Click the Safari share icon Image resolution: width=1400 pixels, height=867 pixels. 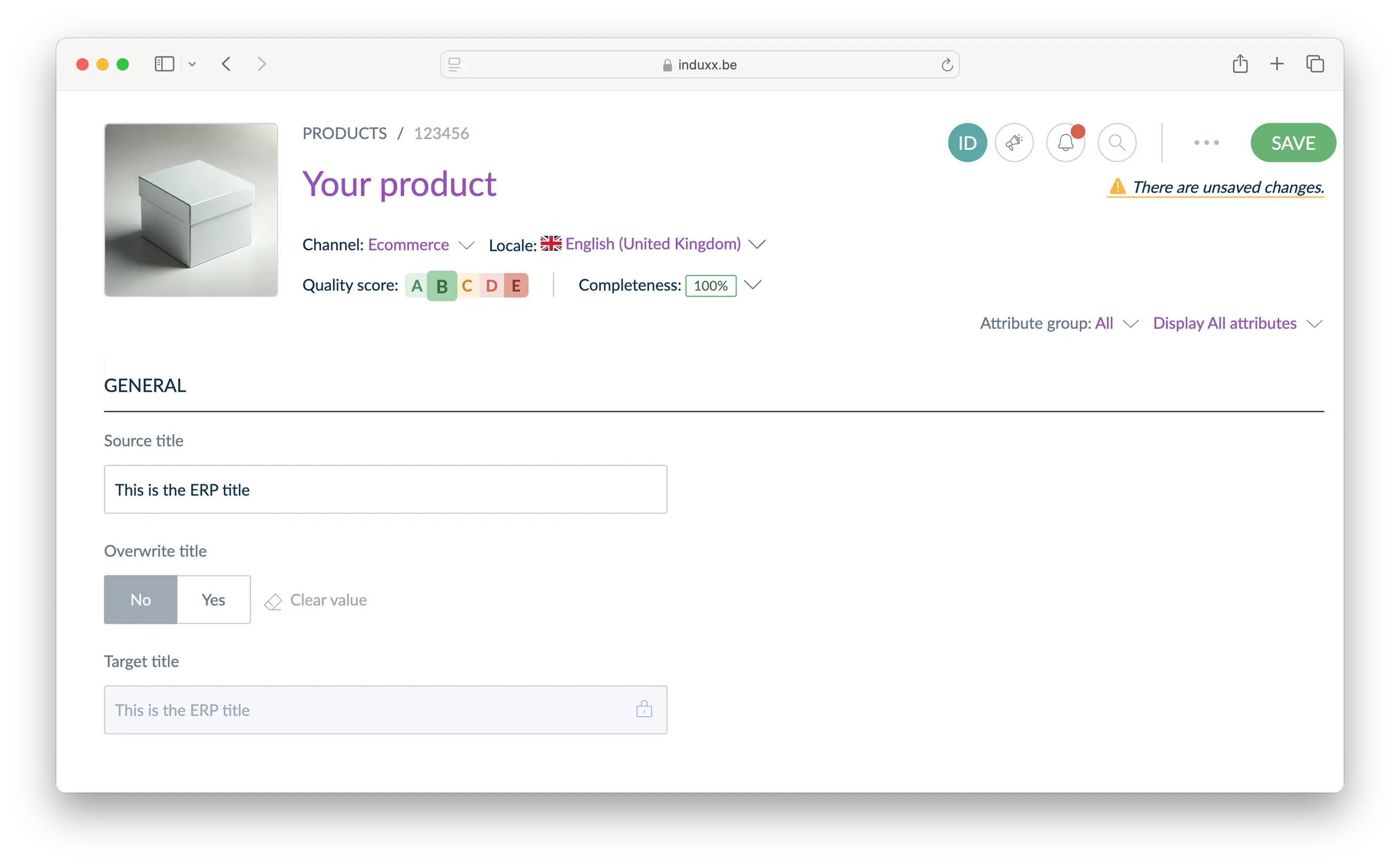1240,64
